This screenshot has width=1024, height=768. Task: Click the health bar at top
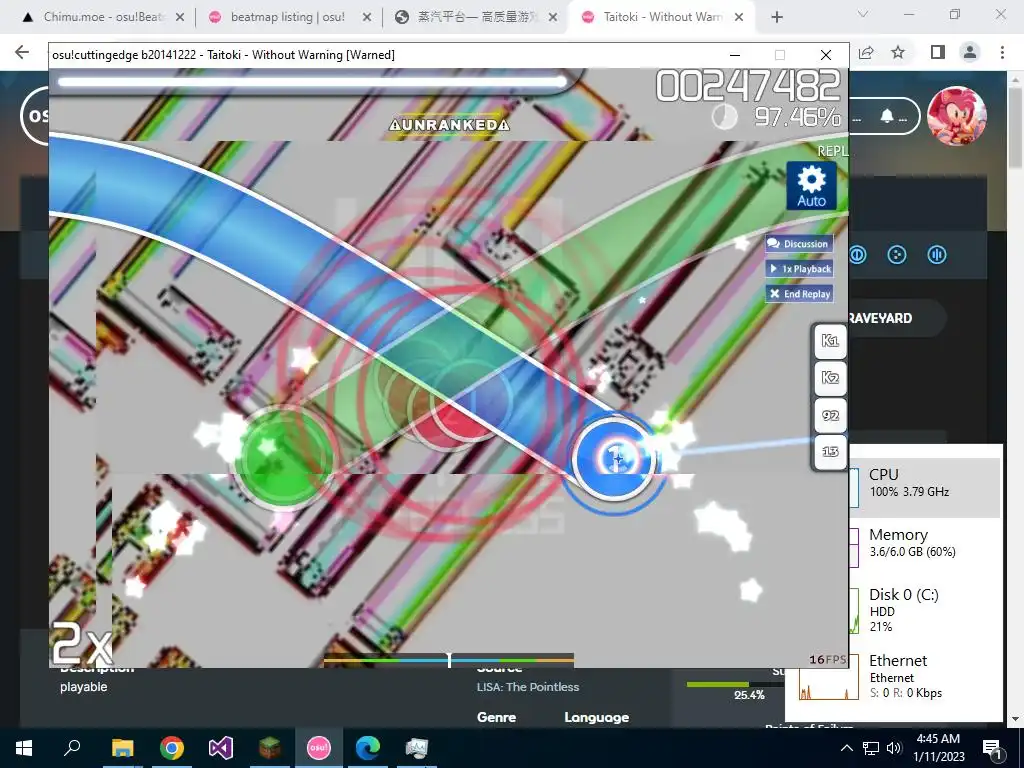pyautogui.click(x=312, y=82)
